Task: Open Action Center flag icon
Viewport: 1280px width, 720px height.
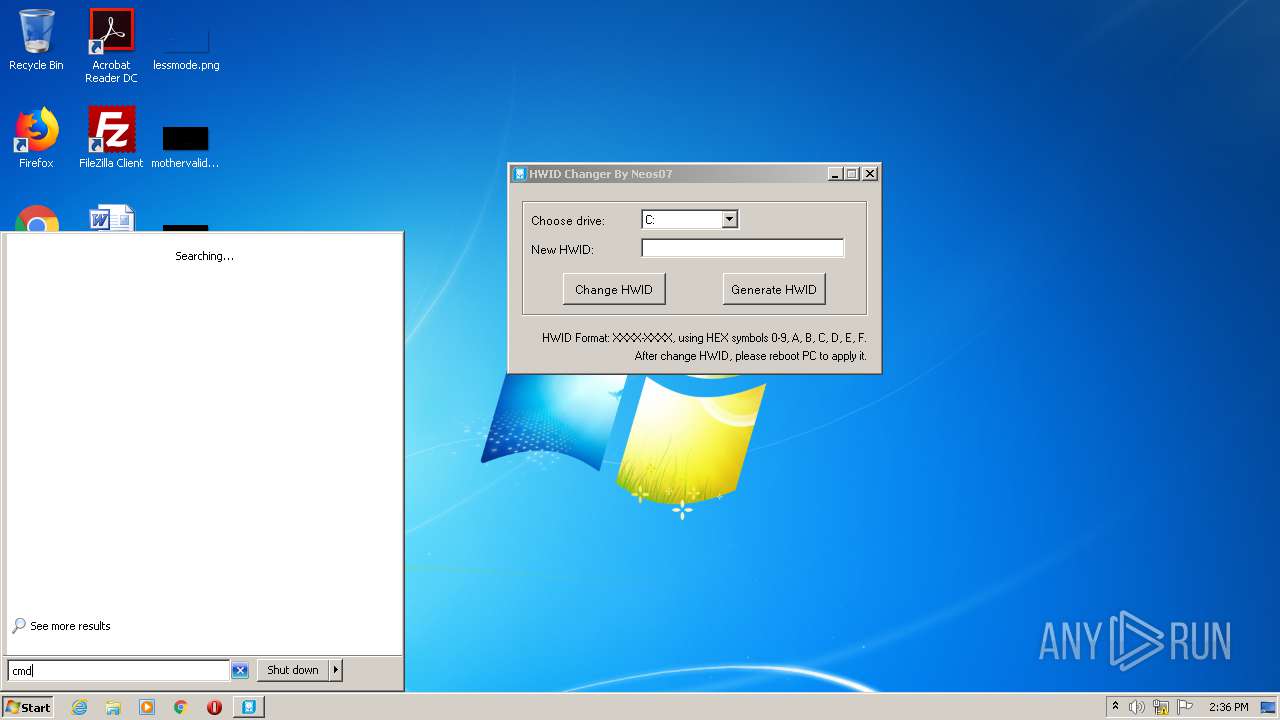Action: tap(1185, 707)
